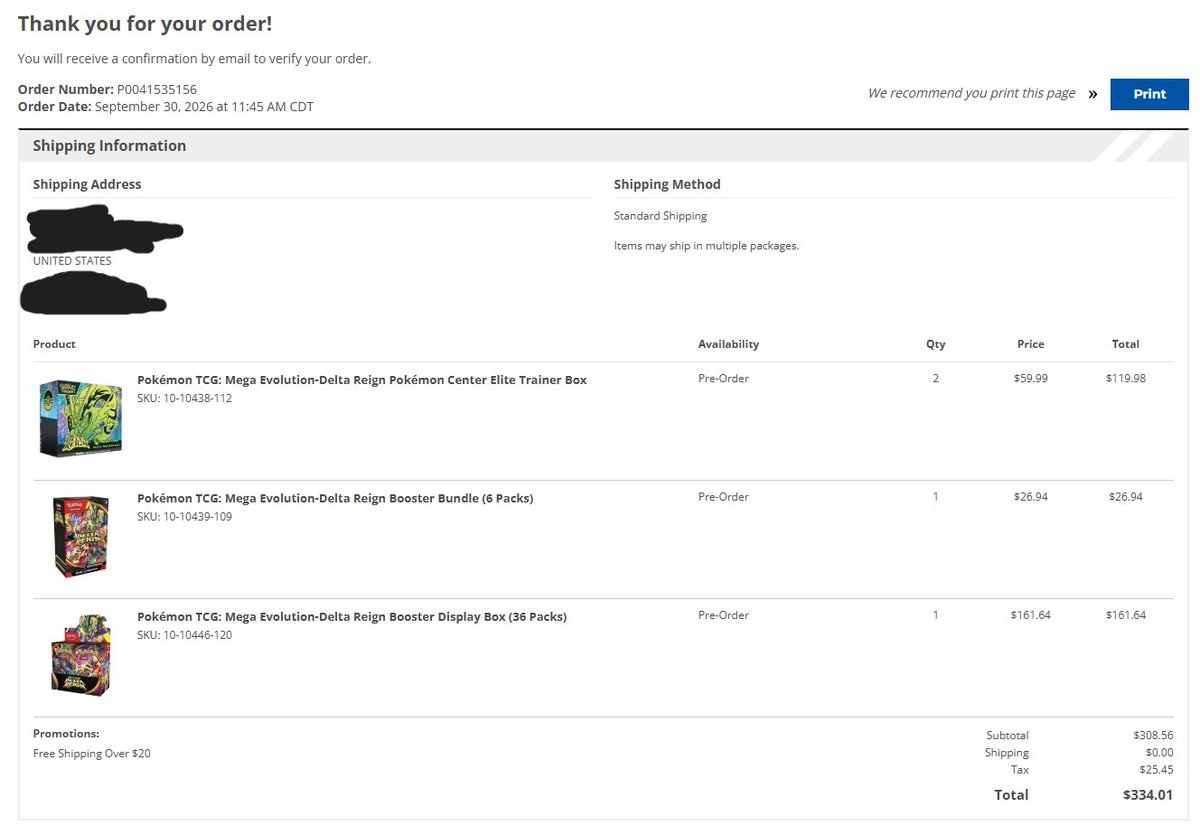Open the Booster Display Box product thumbnail
The image size is (1200, 835).
pos(80,655)
